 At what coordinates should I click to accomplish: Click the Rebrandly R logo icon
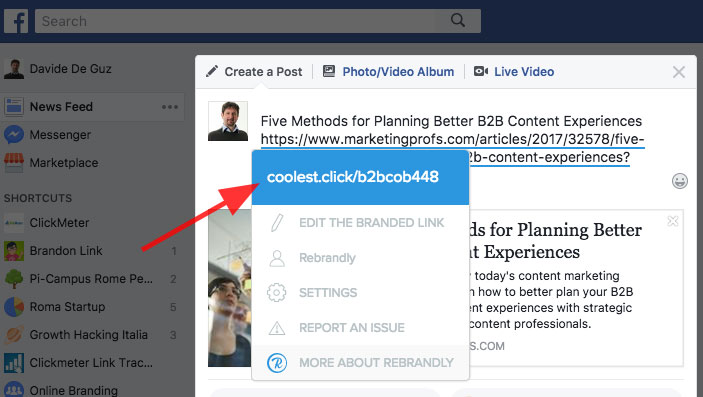pyautogui.click(x=277, y=363)
